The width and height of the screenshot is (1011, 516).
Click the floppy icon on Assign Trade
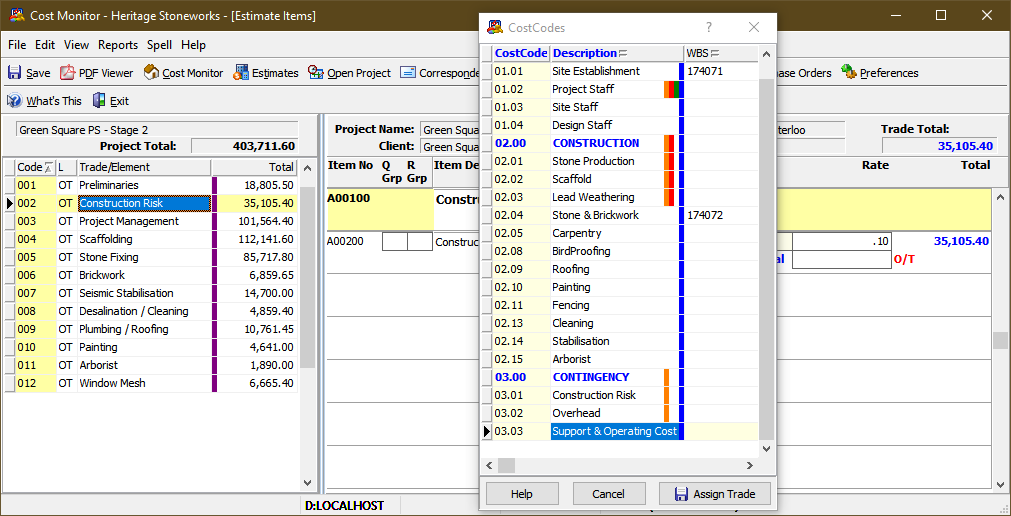click(681, 494)
